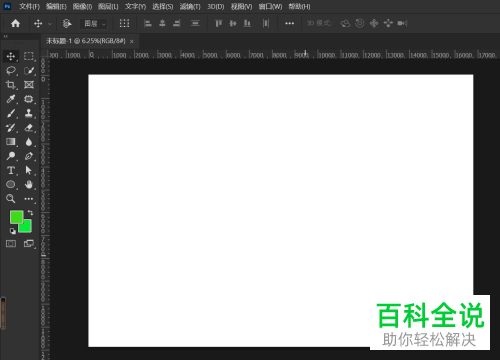Click the 3D pan camera icon
This screenshot has width=500, height=360.
pyautogui.click(x=374, y=23)
